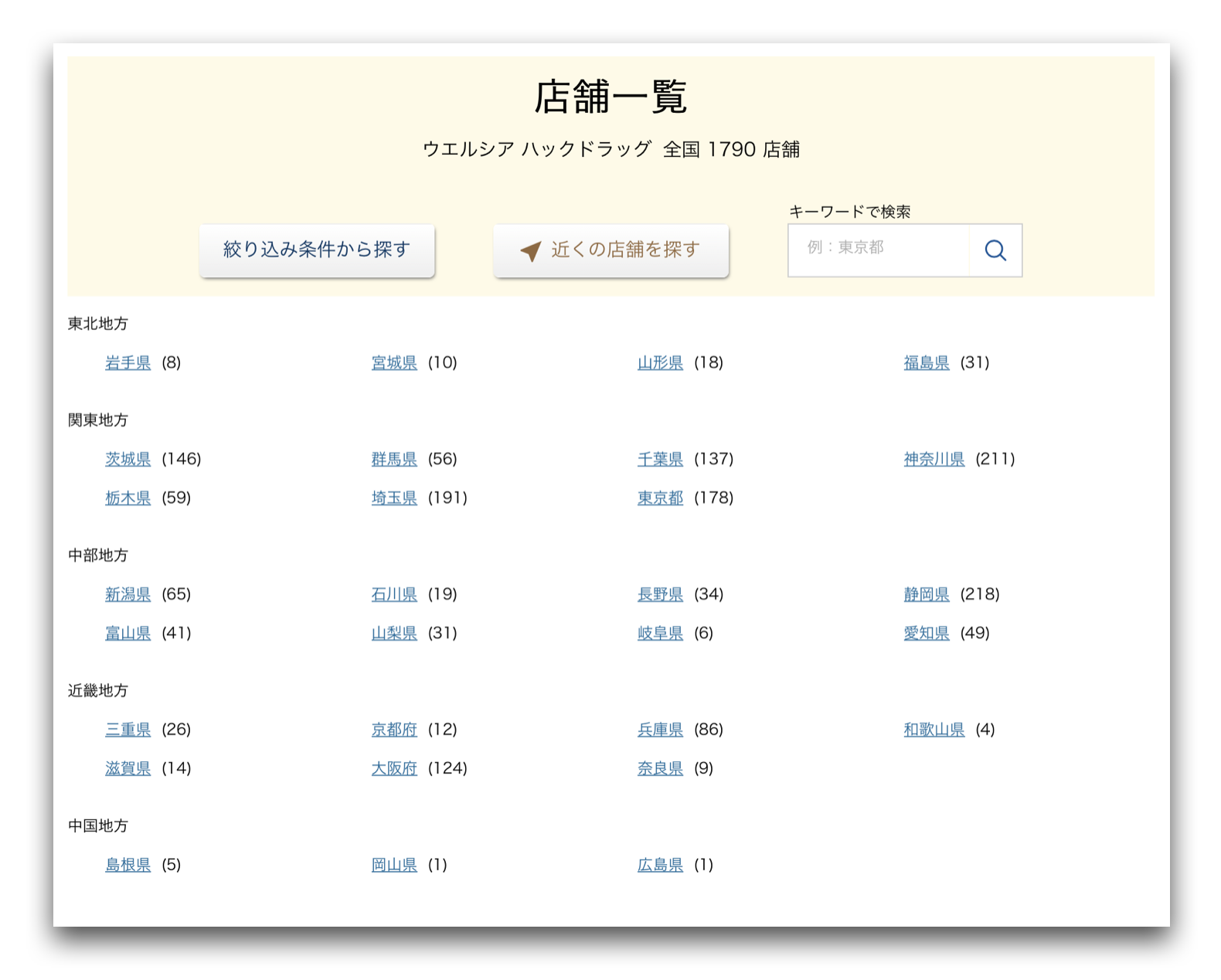Open the 和歌山県 link
The image size is (1221, 980).
click(934, 730)
